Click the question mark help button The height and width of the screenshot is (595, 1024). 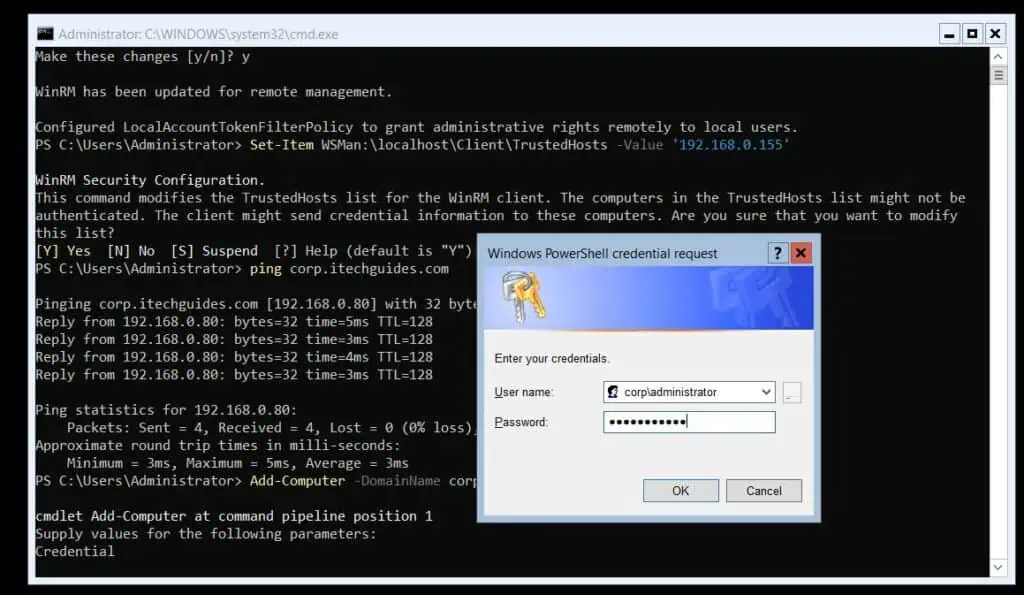point(778,253)
